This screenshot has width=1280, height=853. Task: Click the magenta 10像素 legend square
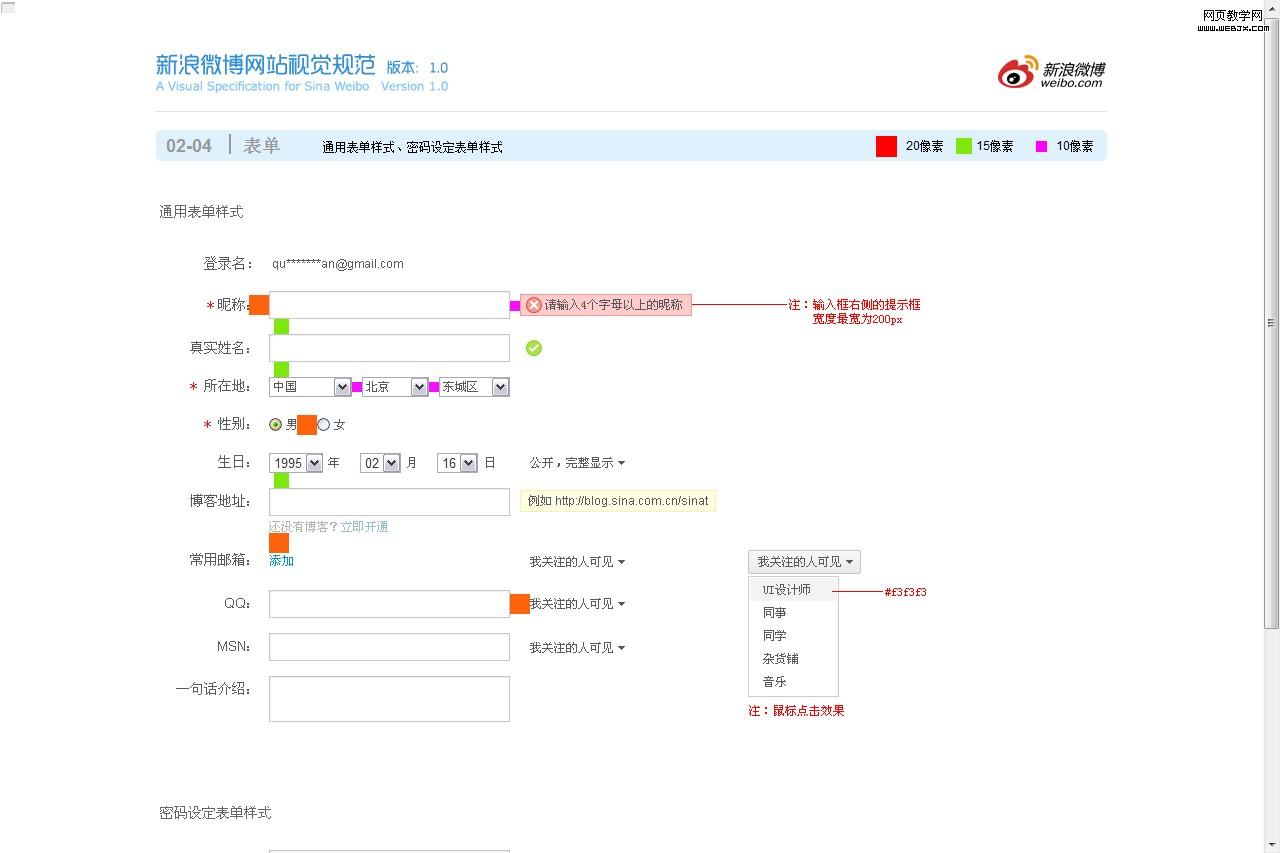(1041, 146)
